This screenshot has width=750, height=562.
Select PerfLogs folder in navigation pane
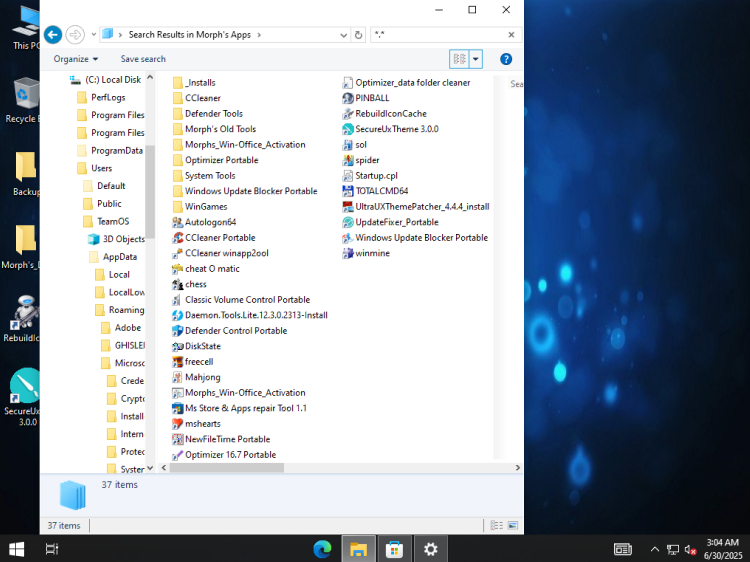pyautogui.click(x=101, y=98)
